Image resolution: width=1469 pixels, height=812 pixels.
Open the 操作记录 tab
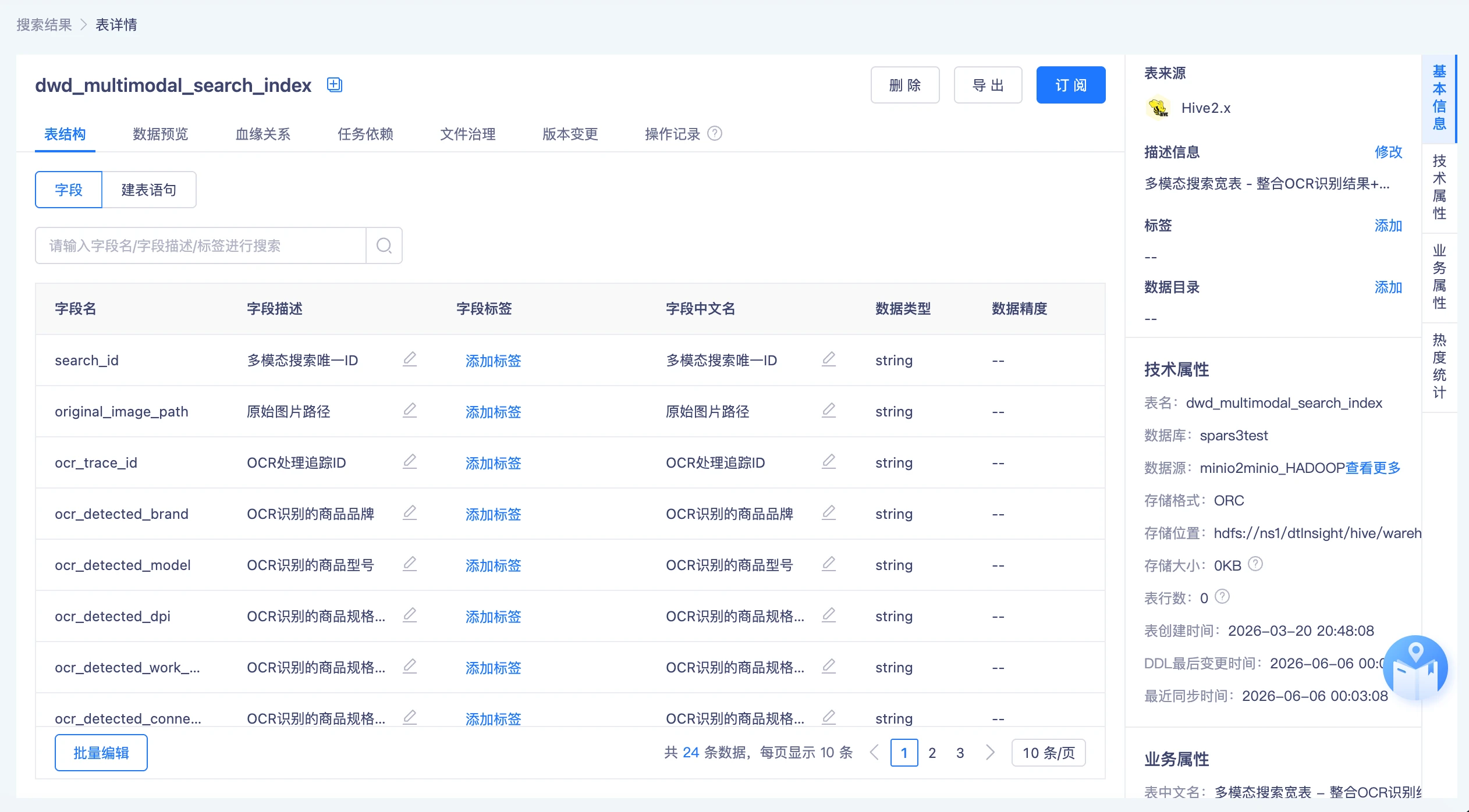pos(673,134)
